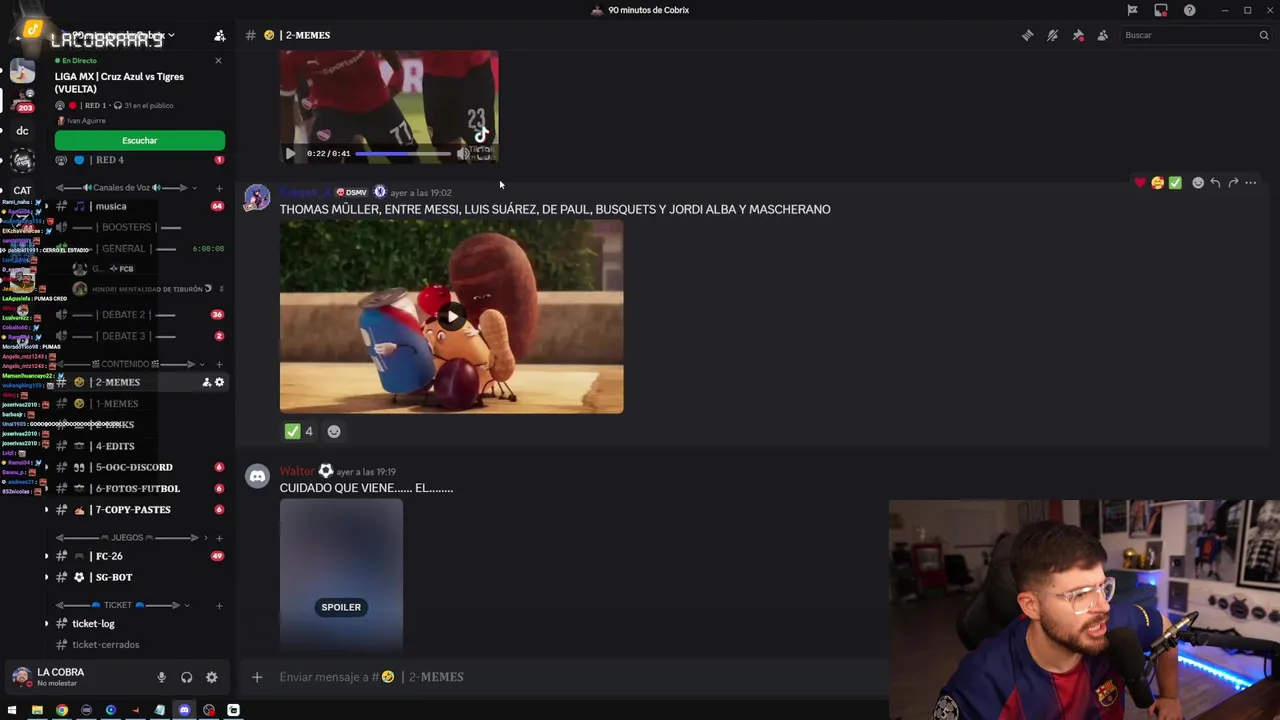Viewport: 1280px width, 720px height.
Task: Play the TikTok video at 0:22
Action: click(290, 154)
